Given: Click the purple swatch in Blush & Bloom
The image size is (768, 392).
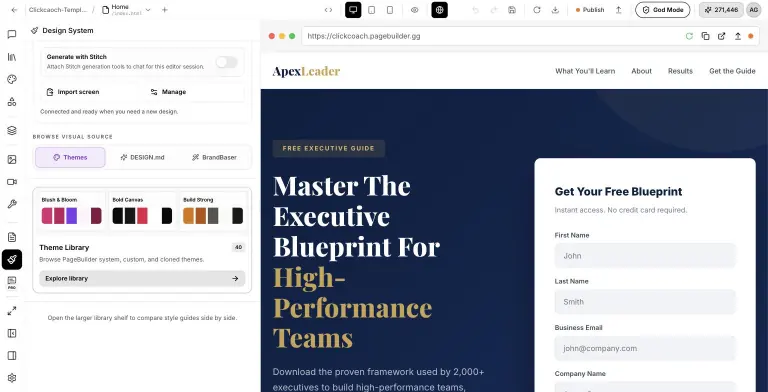Looking at the screenshot, I should [72, 216].
